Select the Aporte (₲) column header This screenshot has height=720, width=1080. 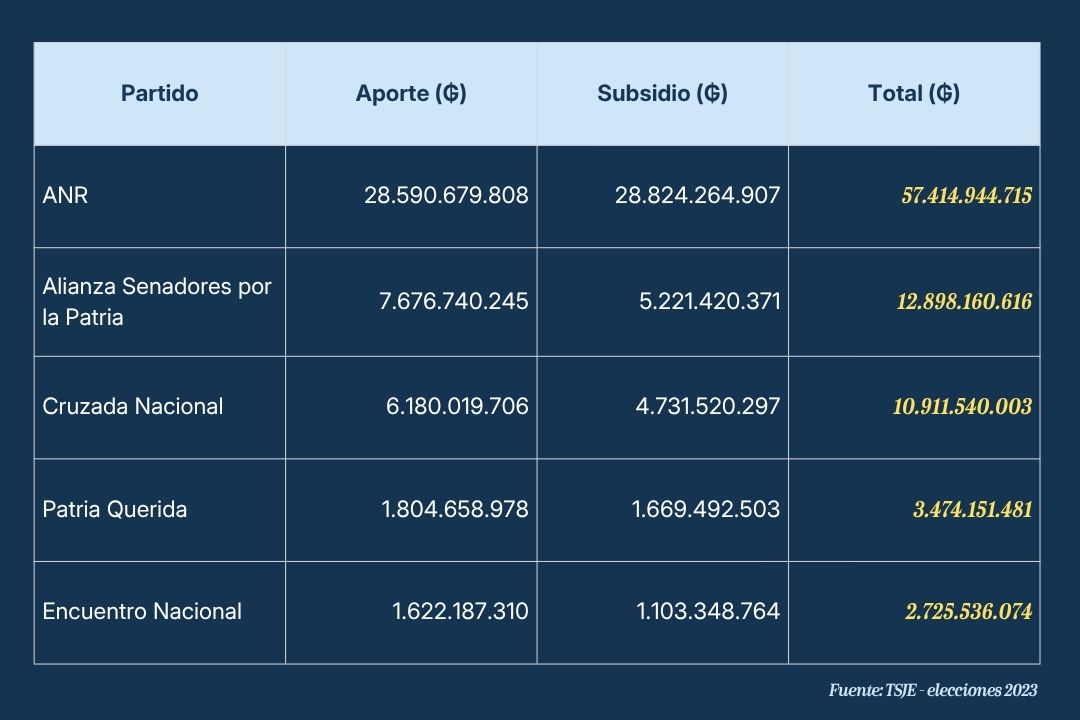coord(411,94)
